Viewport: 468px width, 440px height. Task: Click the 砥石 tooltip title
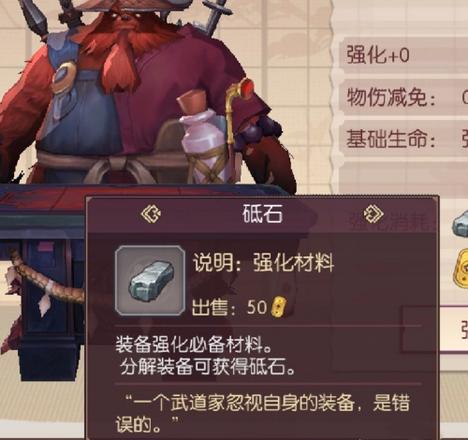pos(262,214)
